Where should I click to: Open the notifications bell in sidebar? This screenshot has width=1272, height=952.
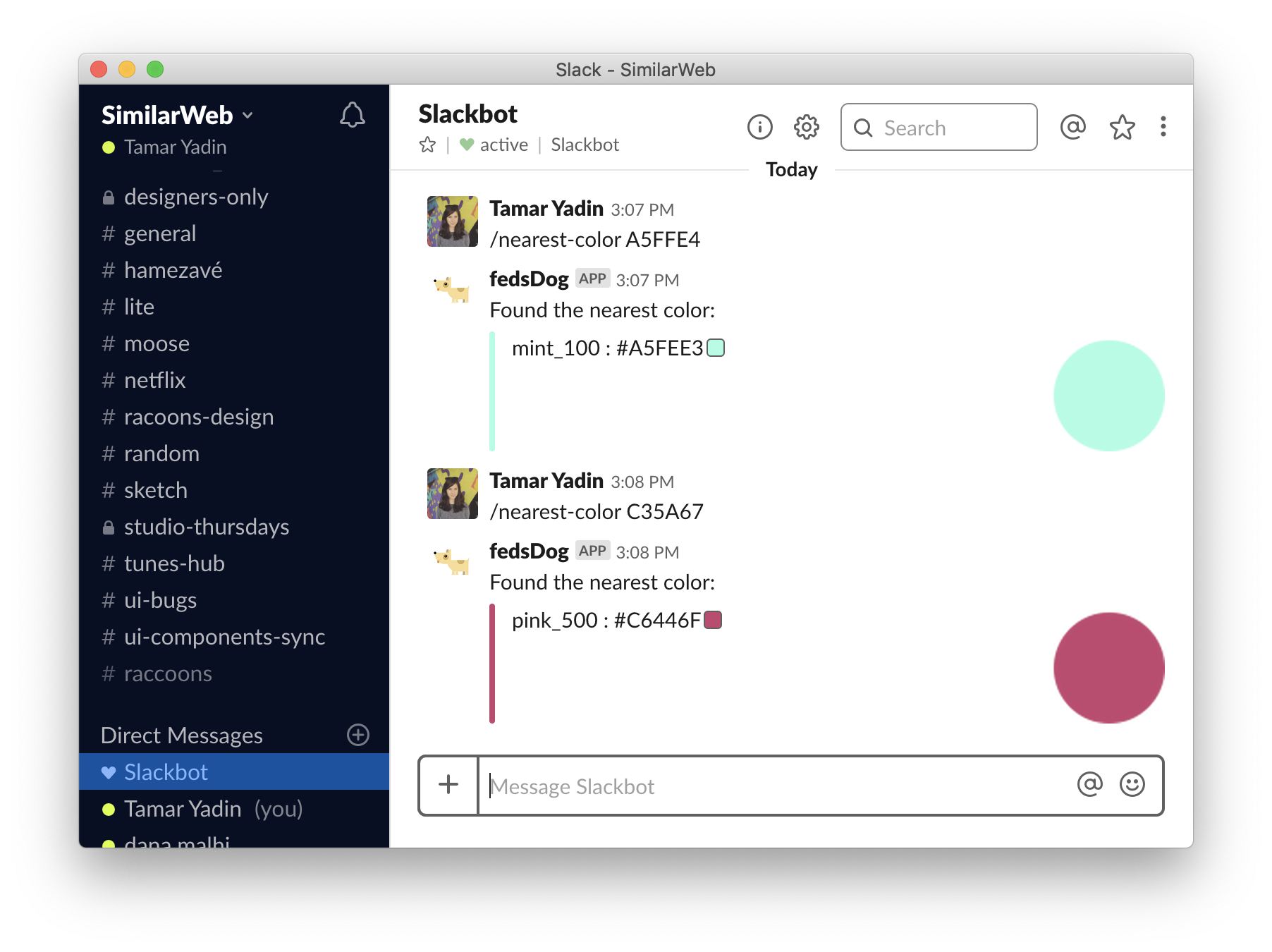click(353, 115)
